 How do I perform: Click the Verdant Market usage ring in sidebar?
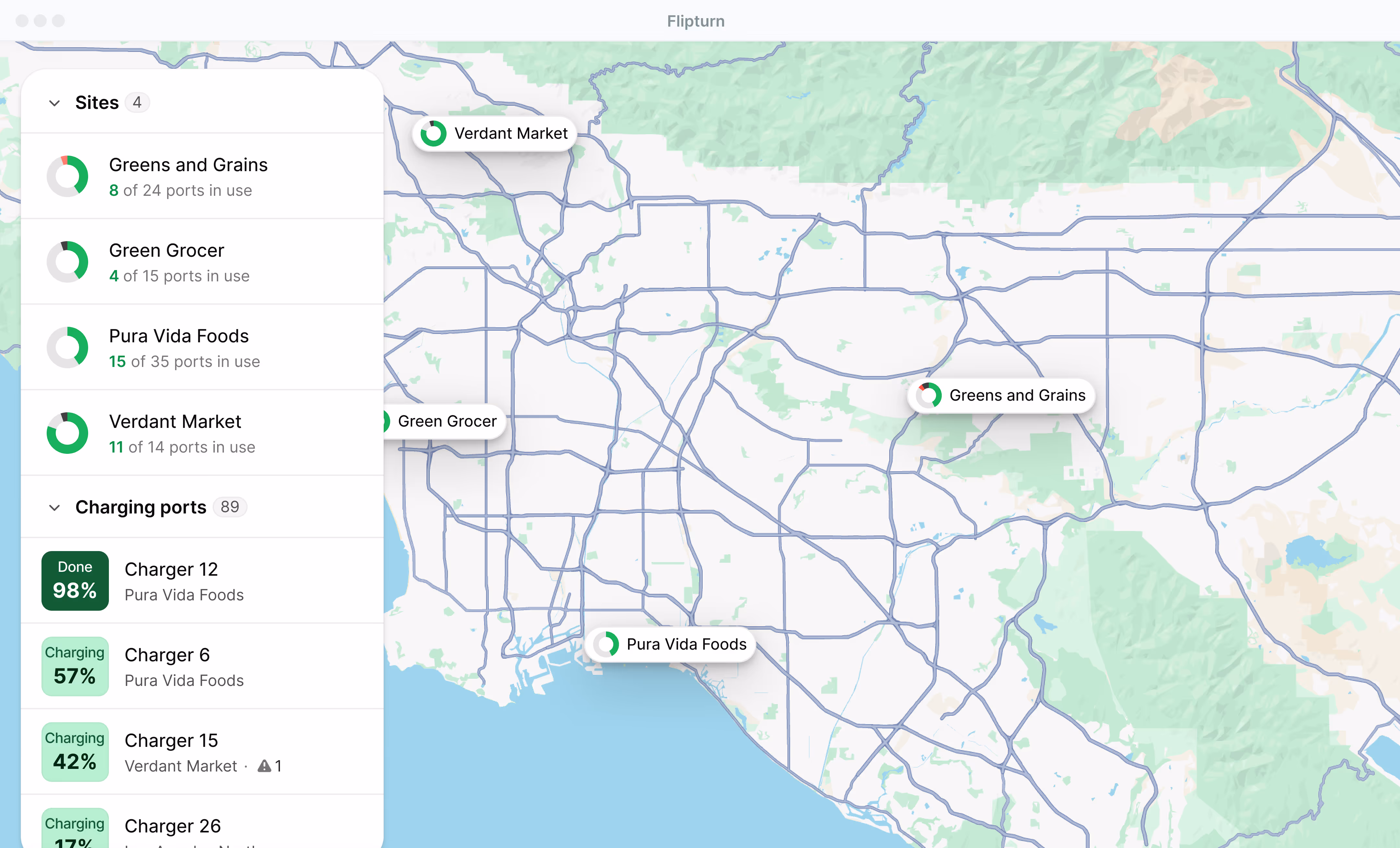pyautogui.click(x=68, y=433)
